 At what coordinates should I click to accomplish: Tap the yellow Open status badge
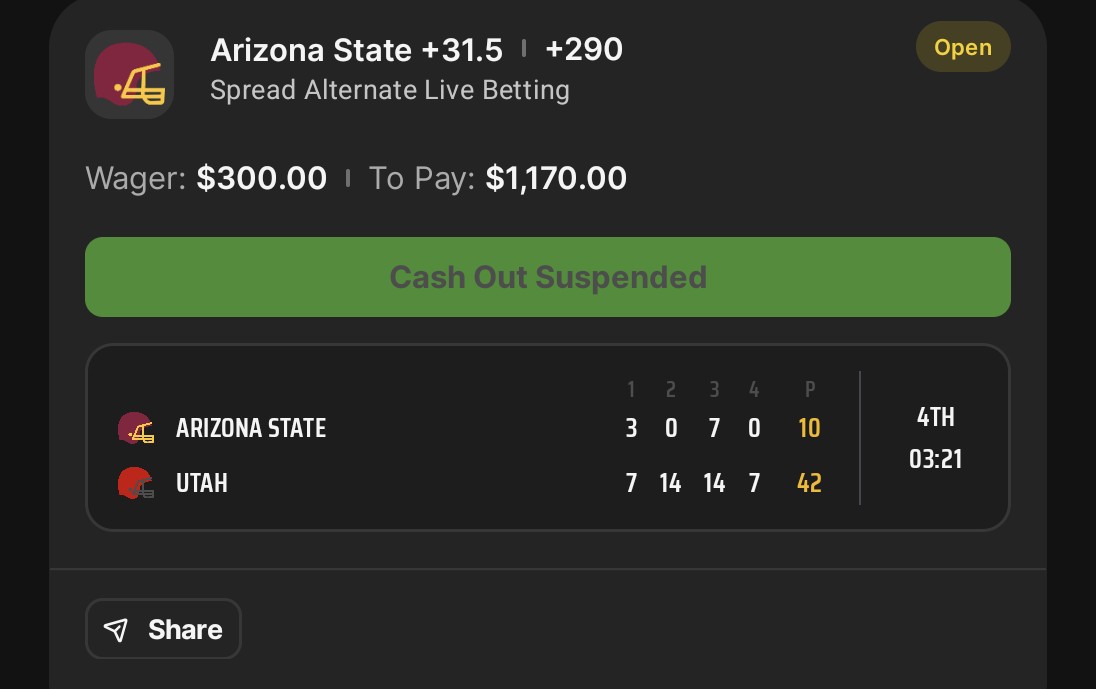pos(962,48)
